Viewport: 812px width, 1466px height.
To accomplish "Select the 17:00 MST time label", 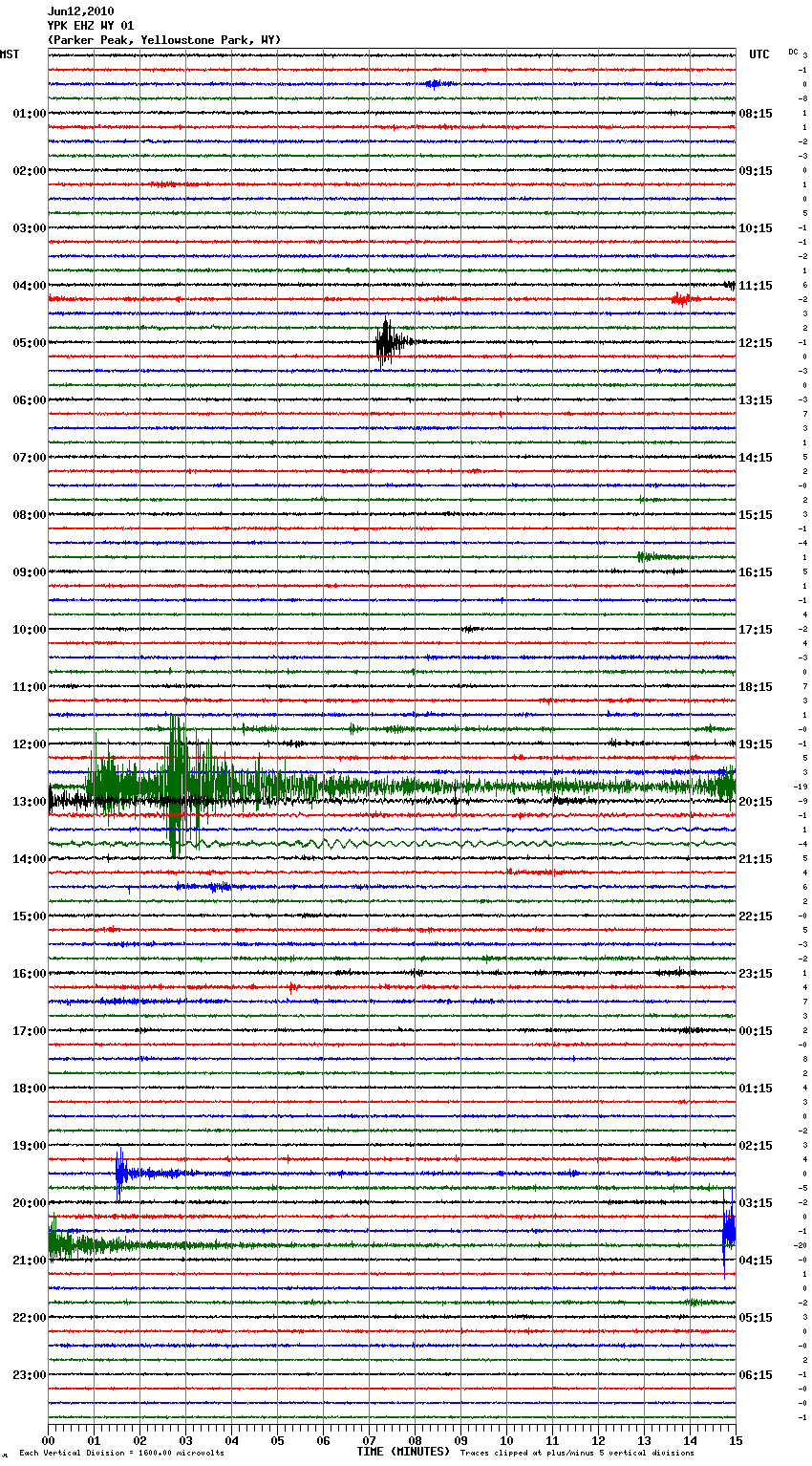I will [x=29, y=1031].
